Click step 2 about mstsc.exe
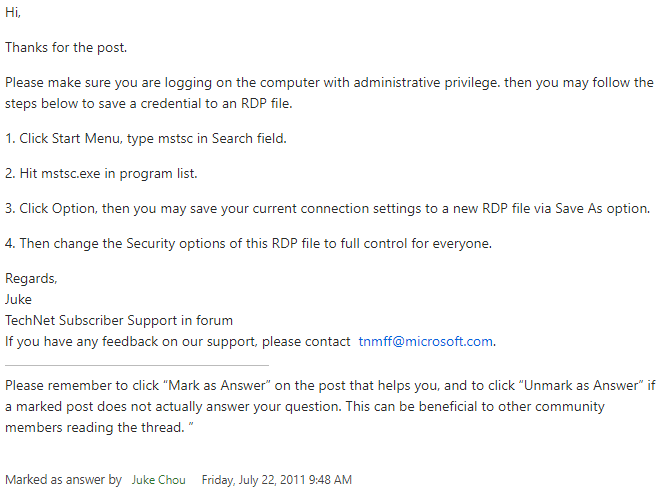664x499 pixels. [x=101, y=173]
